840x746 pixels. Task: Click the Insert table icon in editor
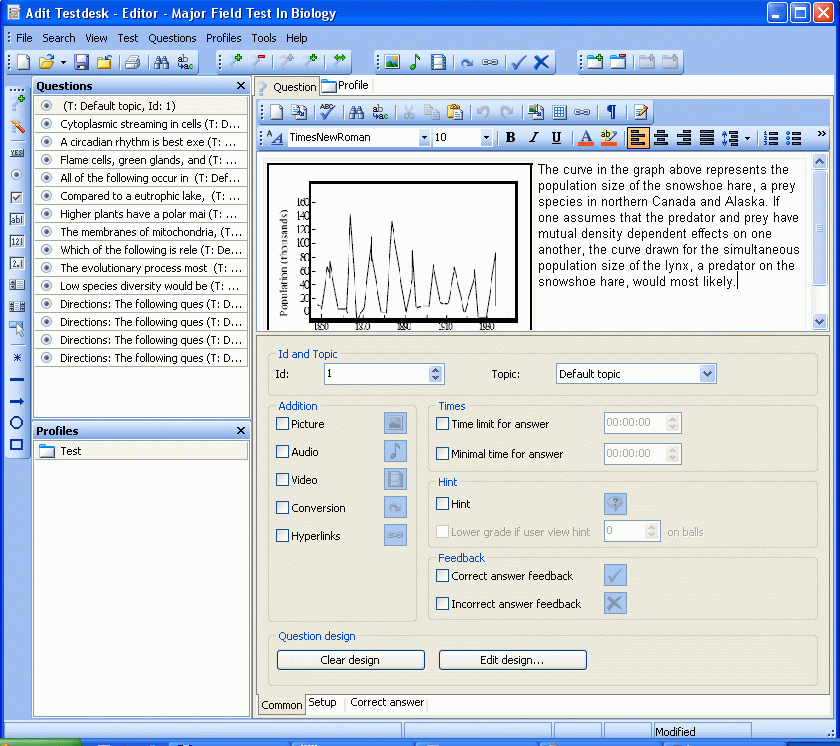point(559,111)
